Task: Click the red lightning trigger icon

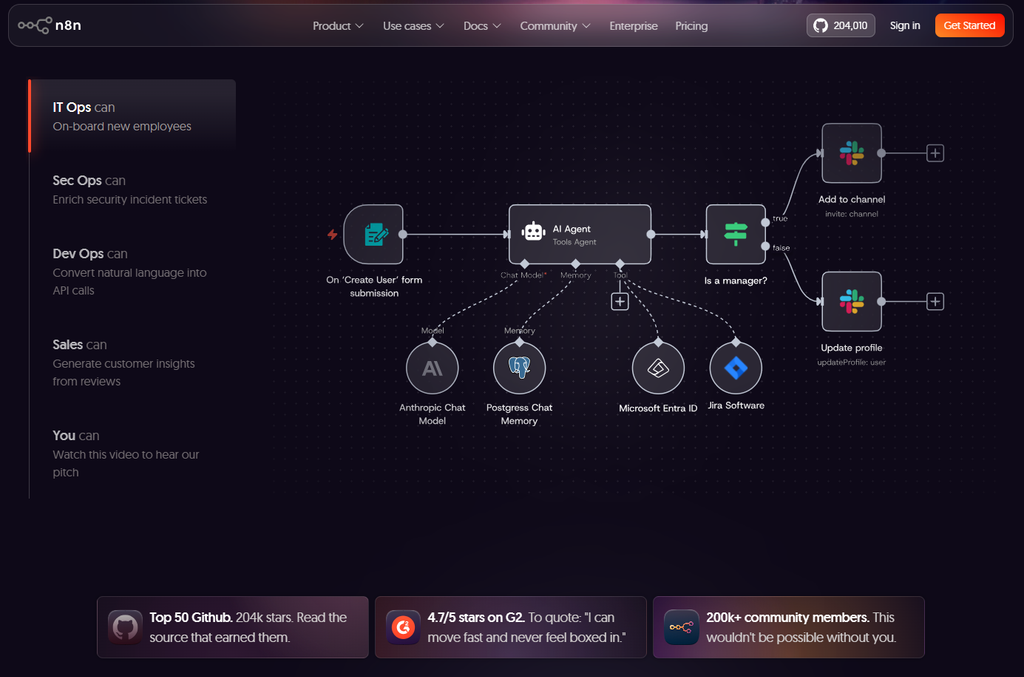Action: coord(332,234)
